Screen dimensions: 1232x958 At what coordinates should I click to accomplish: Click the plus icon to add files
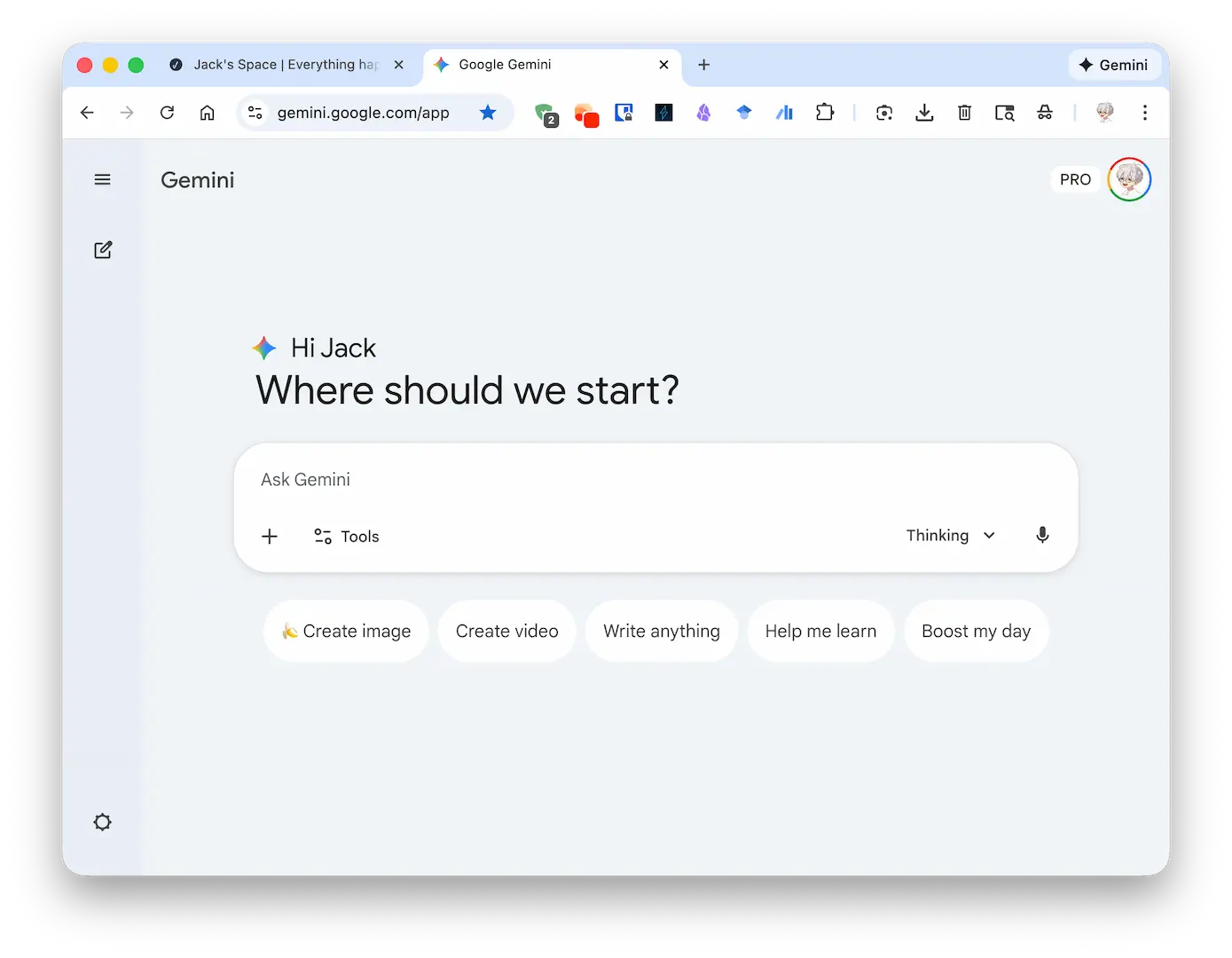[x=270, y=537]
